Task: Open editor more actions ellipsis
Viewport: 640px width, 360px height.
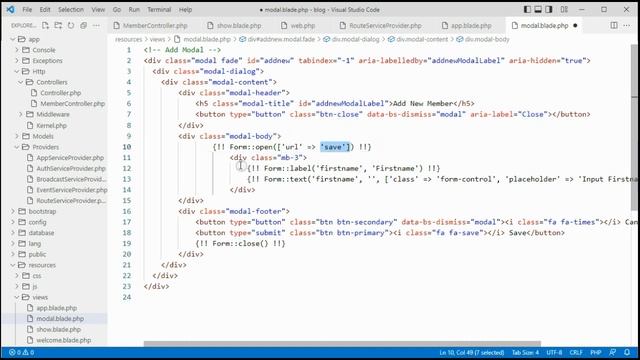Action: point(627,25)
